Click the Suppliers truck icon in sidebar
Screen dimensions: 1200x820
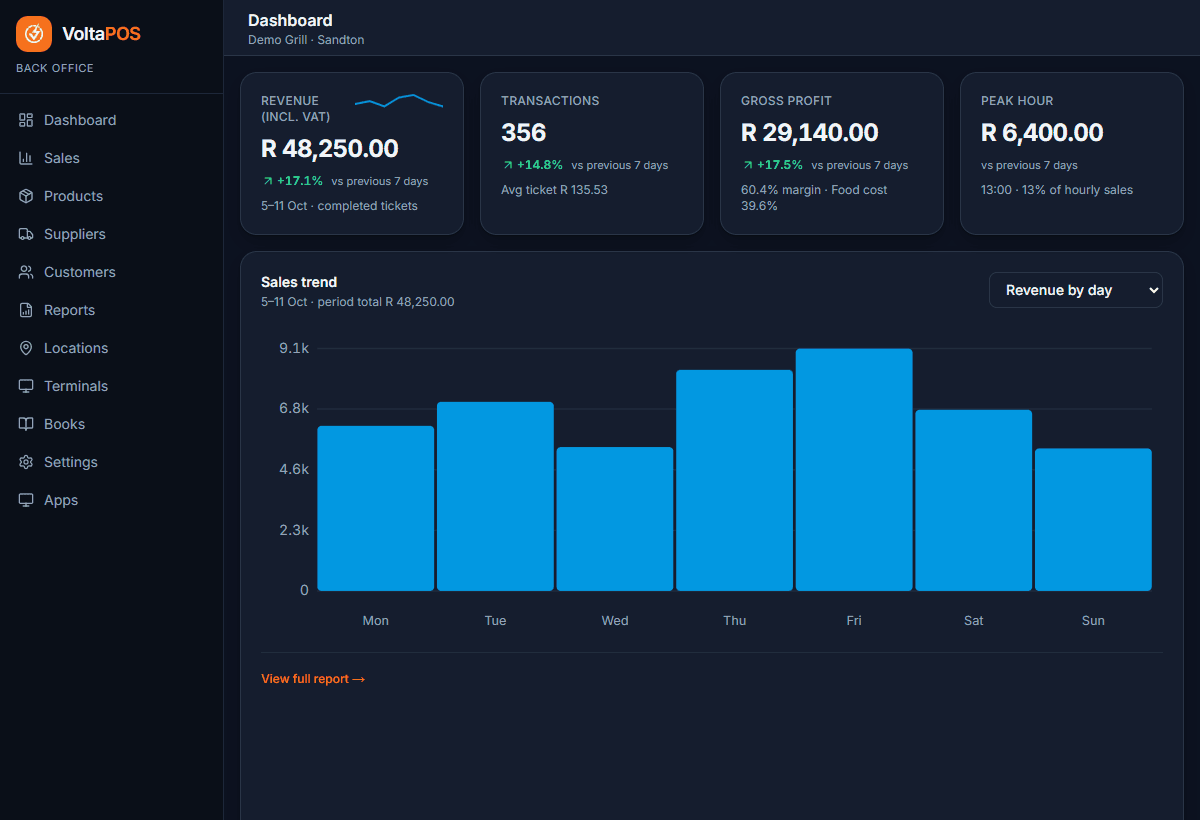pyautogui.click(x=26, y=234)
